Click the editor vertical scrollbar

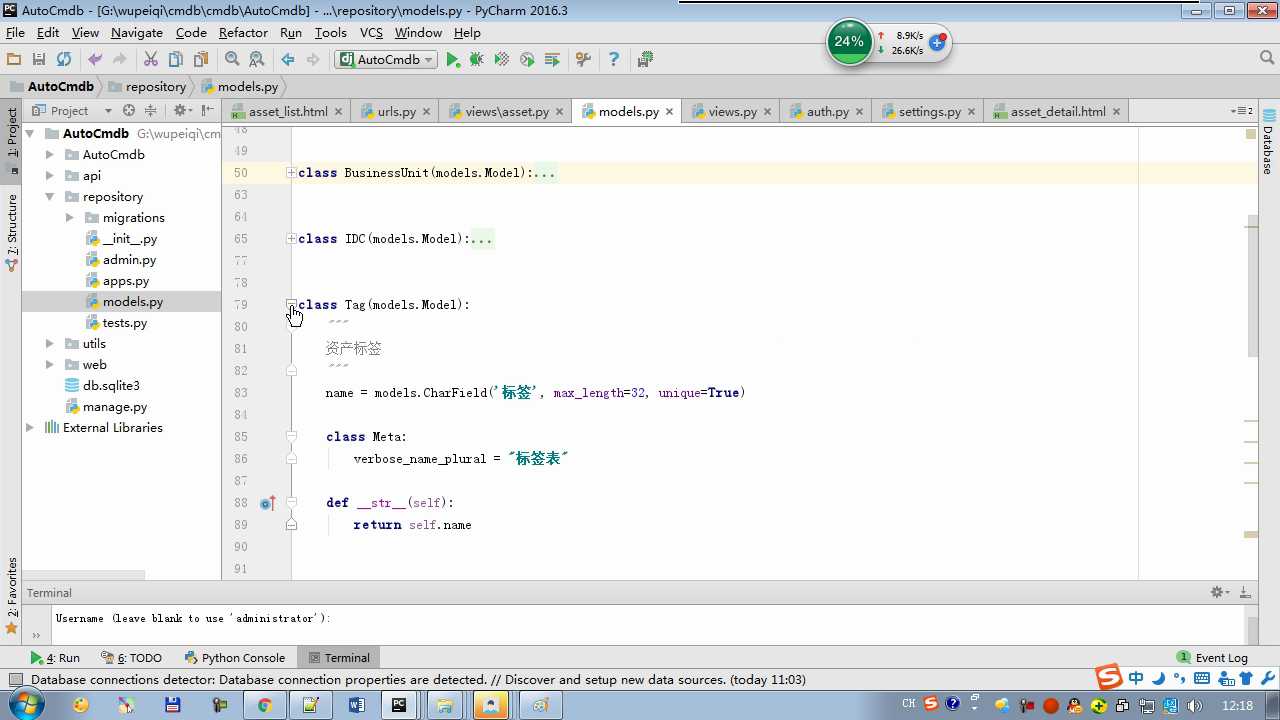coord(1251,285)
